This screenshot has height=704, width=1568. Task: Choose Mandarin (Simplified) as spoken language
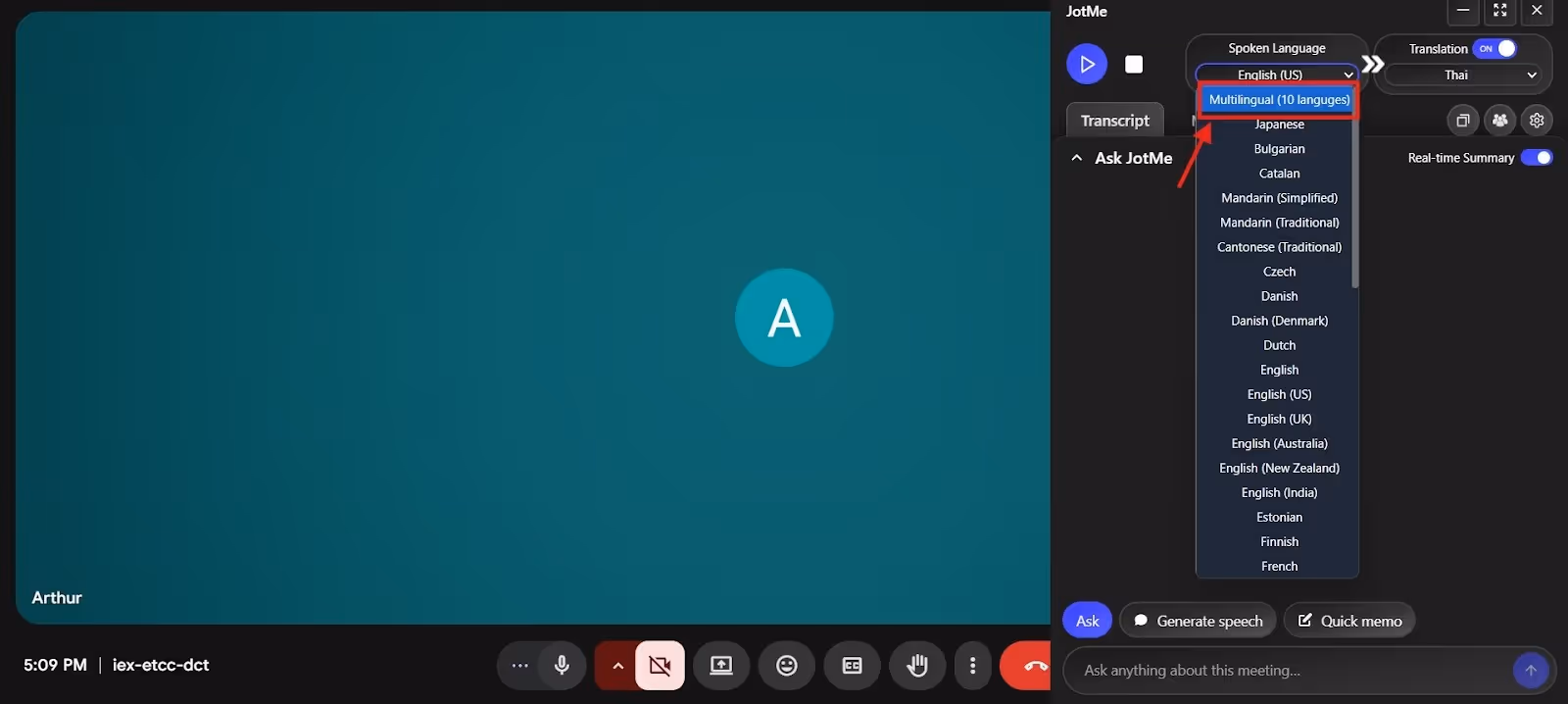1279,198
